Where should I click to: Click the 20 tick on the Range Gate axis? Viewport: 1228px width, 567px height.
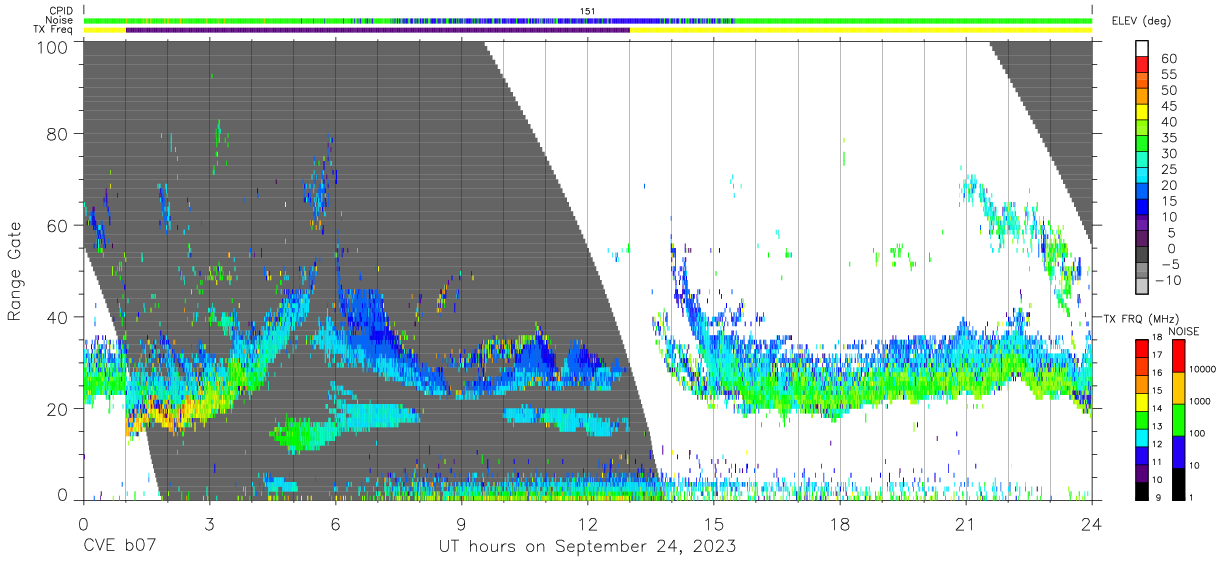[x=57, y=409]
